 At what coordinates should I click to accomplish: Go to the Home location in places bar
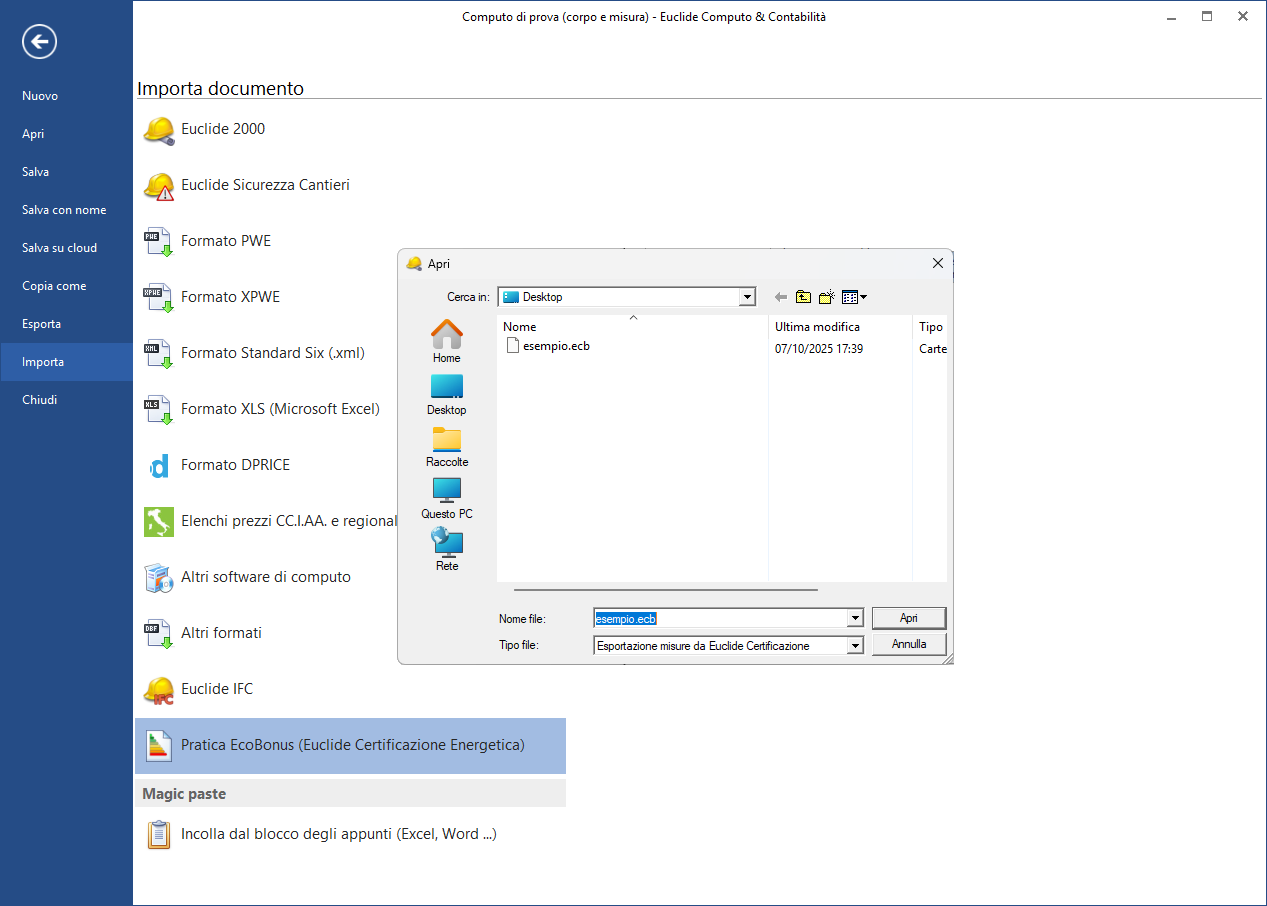[x=446, y=340]
